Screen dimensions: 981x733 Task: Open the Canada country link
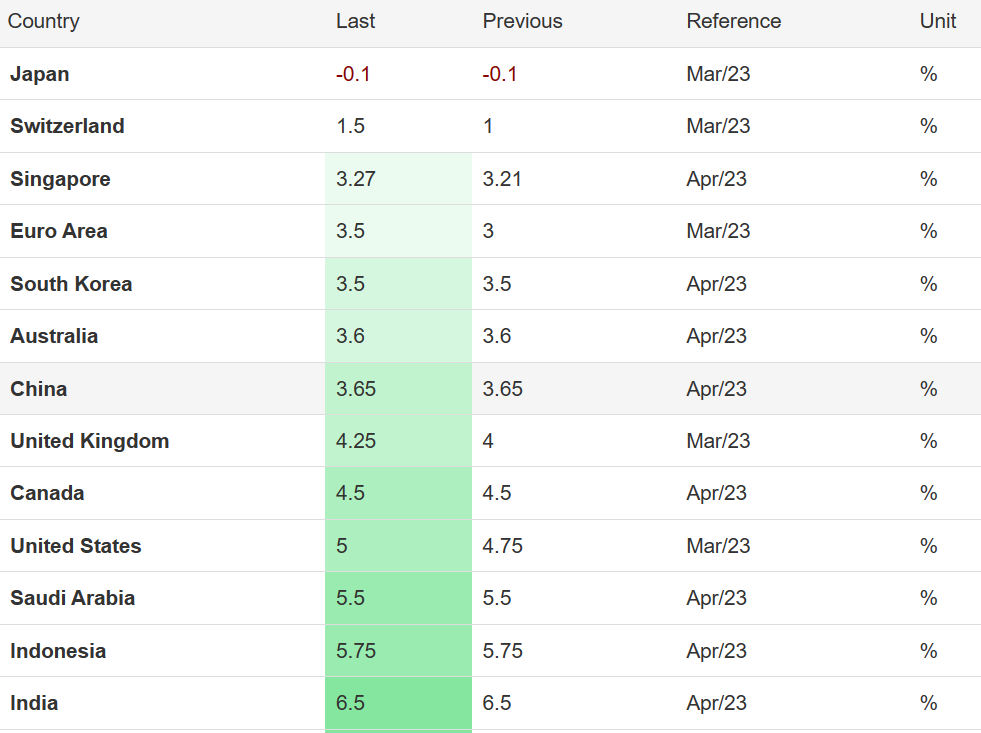coord(47,493)
